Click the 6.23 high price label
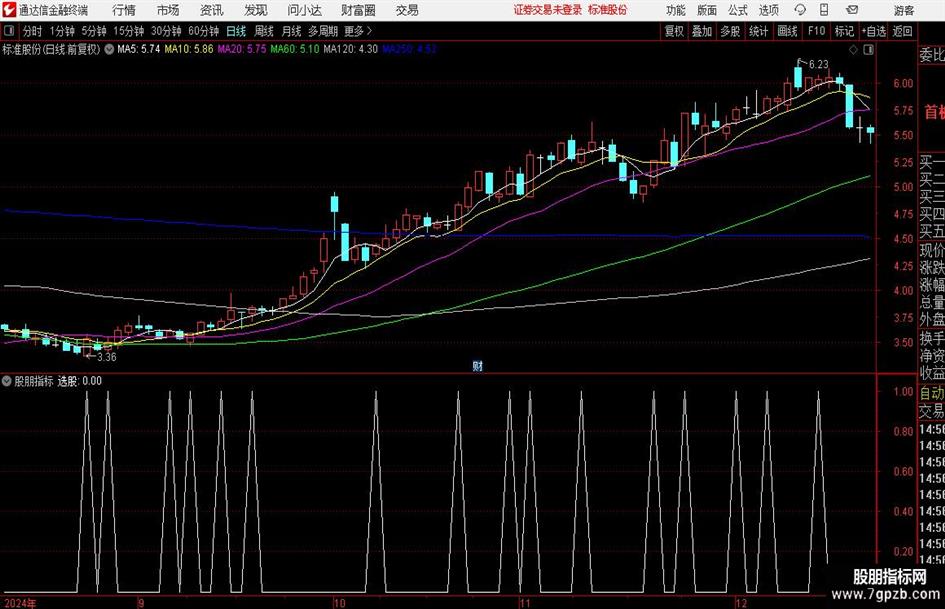 (x=818, y=65)
